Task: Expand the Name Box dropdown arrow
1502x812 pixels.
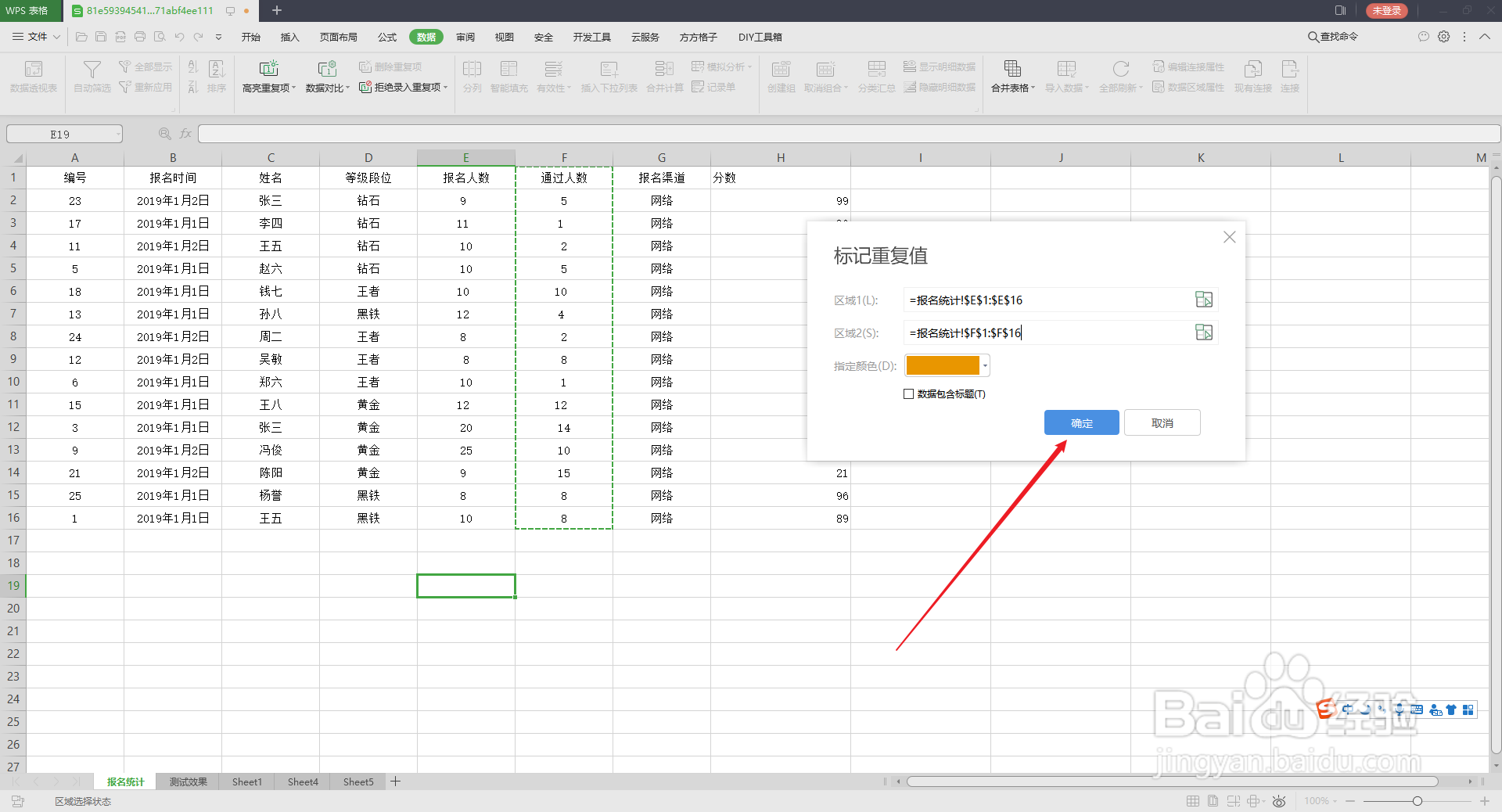Action: (118, 135)
